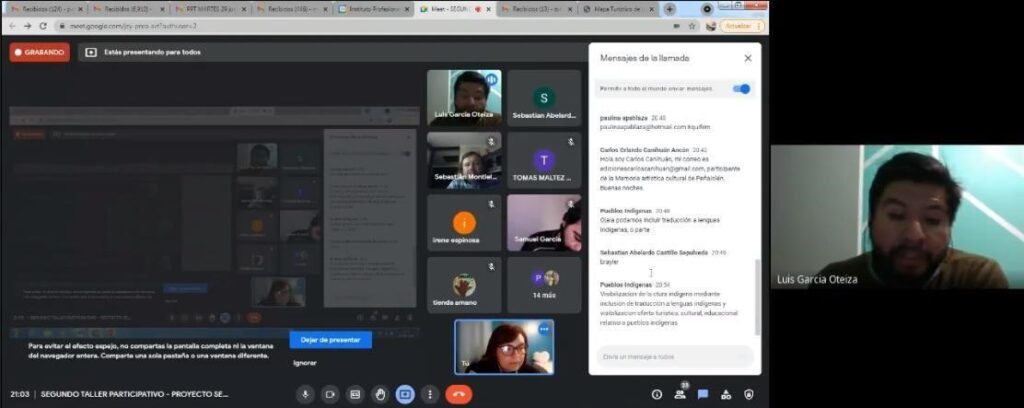Switch to the Instituto Profesional browser tab
The height and width of the screenshot is (408, 1024).
(372, 9)
